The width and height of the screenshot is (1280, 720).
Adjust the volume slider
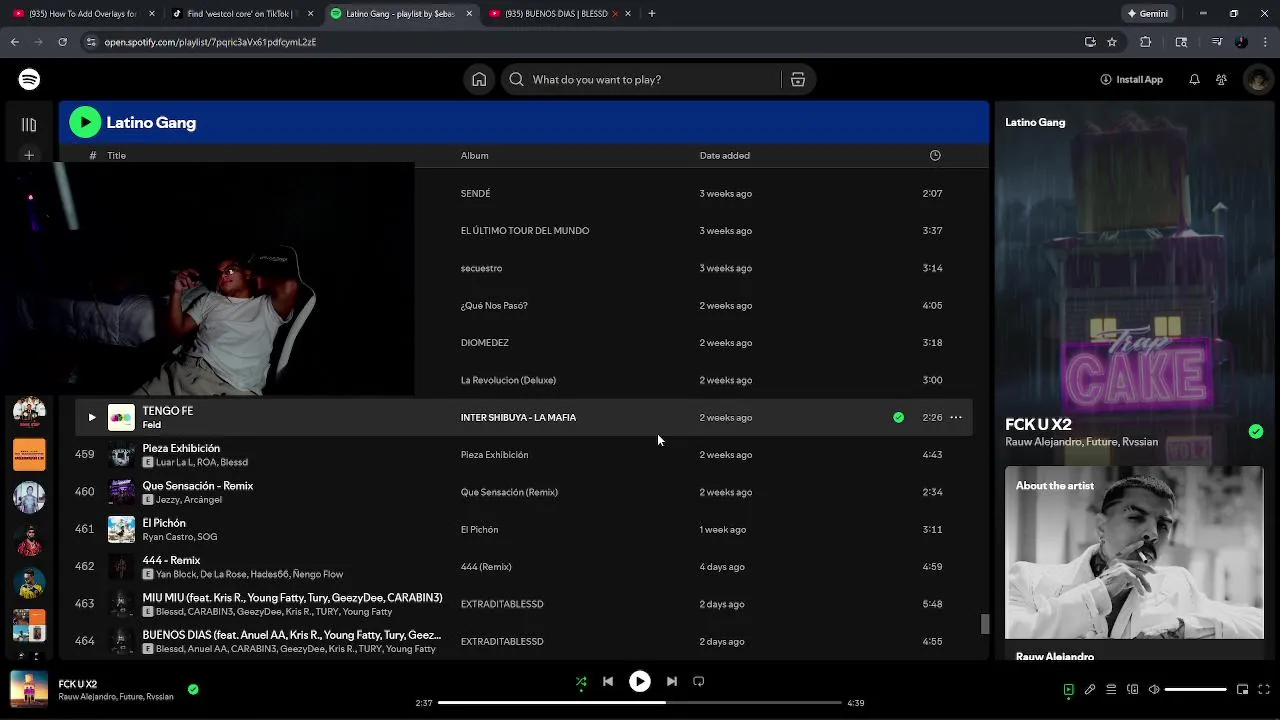(x=1196, y=689)
